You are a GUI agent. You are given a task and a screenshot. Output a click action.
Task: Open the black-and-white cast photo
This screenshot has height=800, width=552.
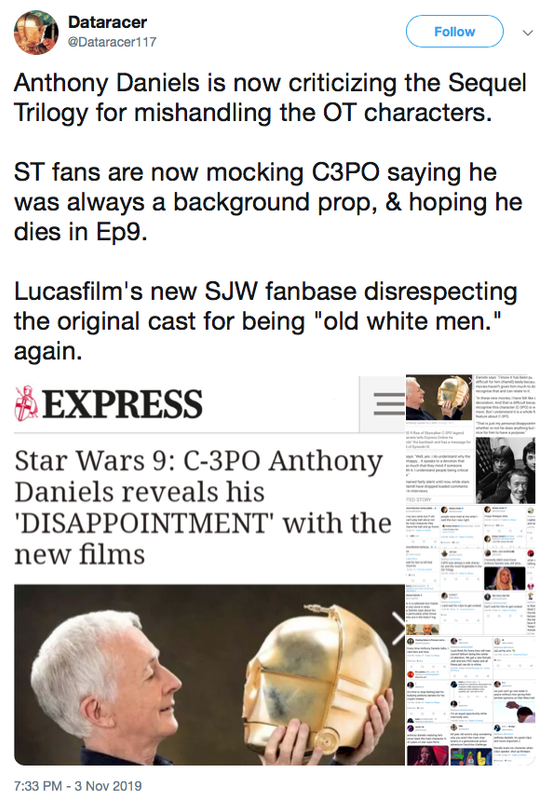pos(506,470)
